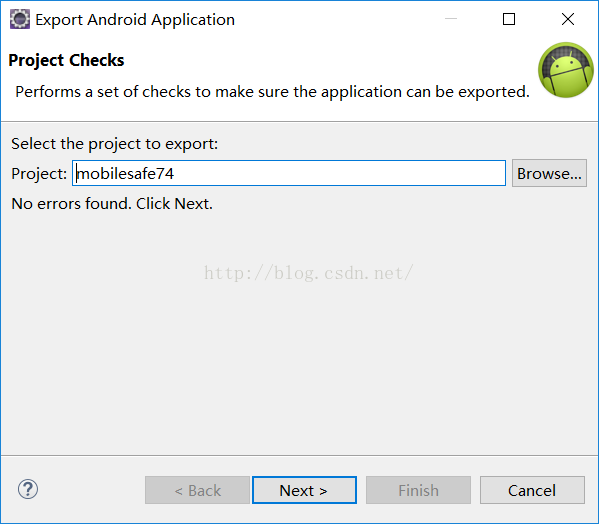Click the 'No errors found. Click Next.' message
The height and width of the screenshot is (524, 599).
pyautogui.click(x=112, y=204)
